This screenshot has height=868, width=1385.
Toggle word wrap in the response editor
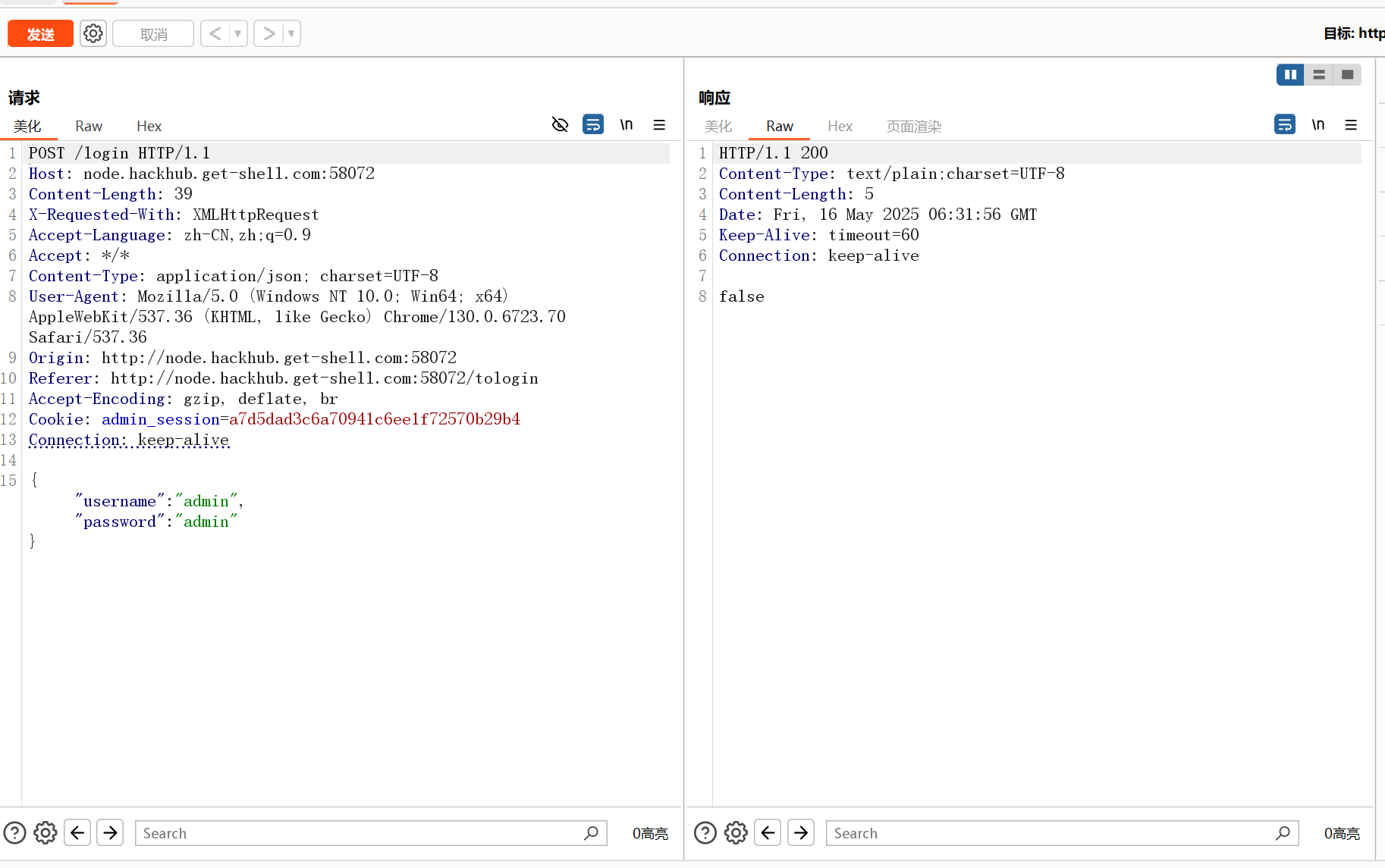pyautogui.click(x=1285, y=124)
